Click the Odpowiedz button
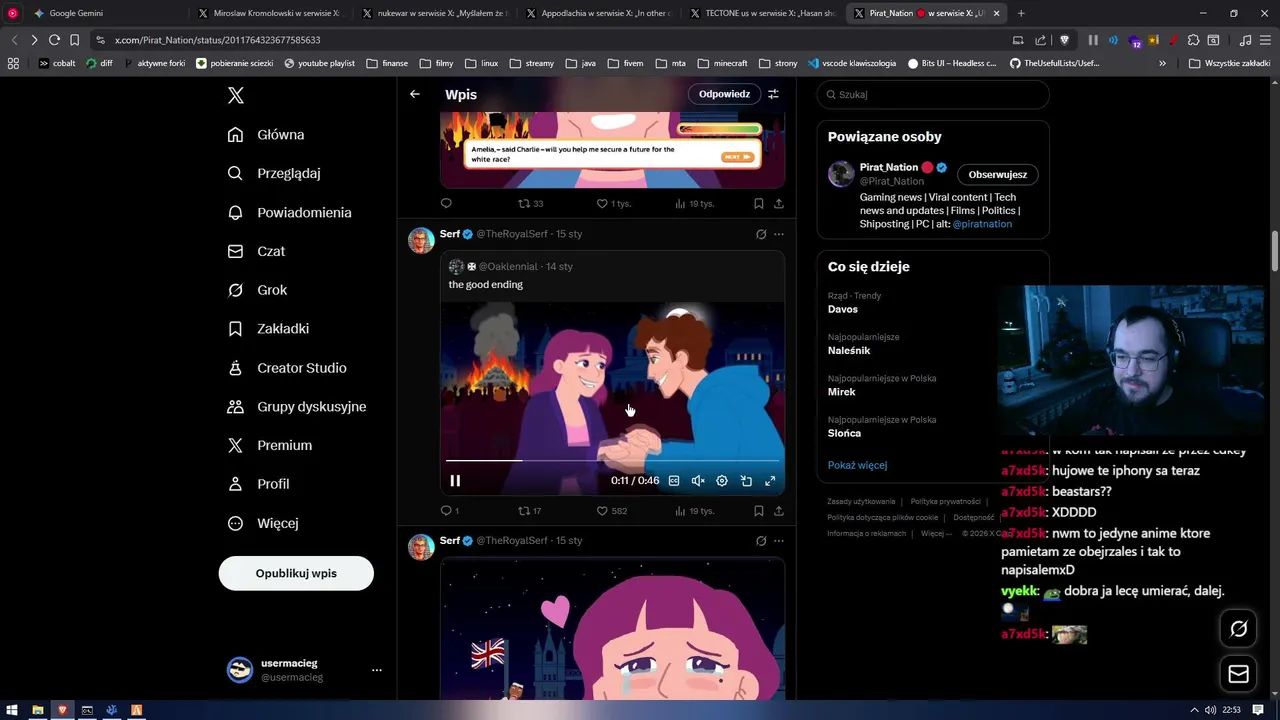The height and width of the screenshot is (720, 1280). (x=724, y=94)
